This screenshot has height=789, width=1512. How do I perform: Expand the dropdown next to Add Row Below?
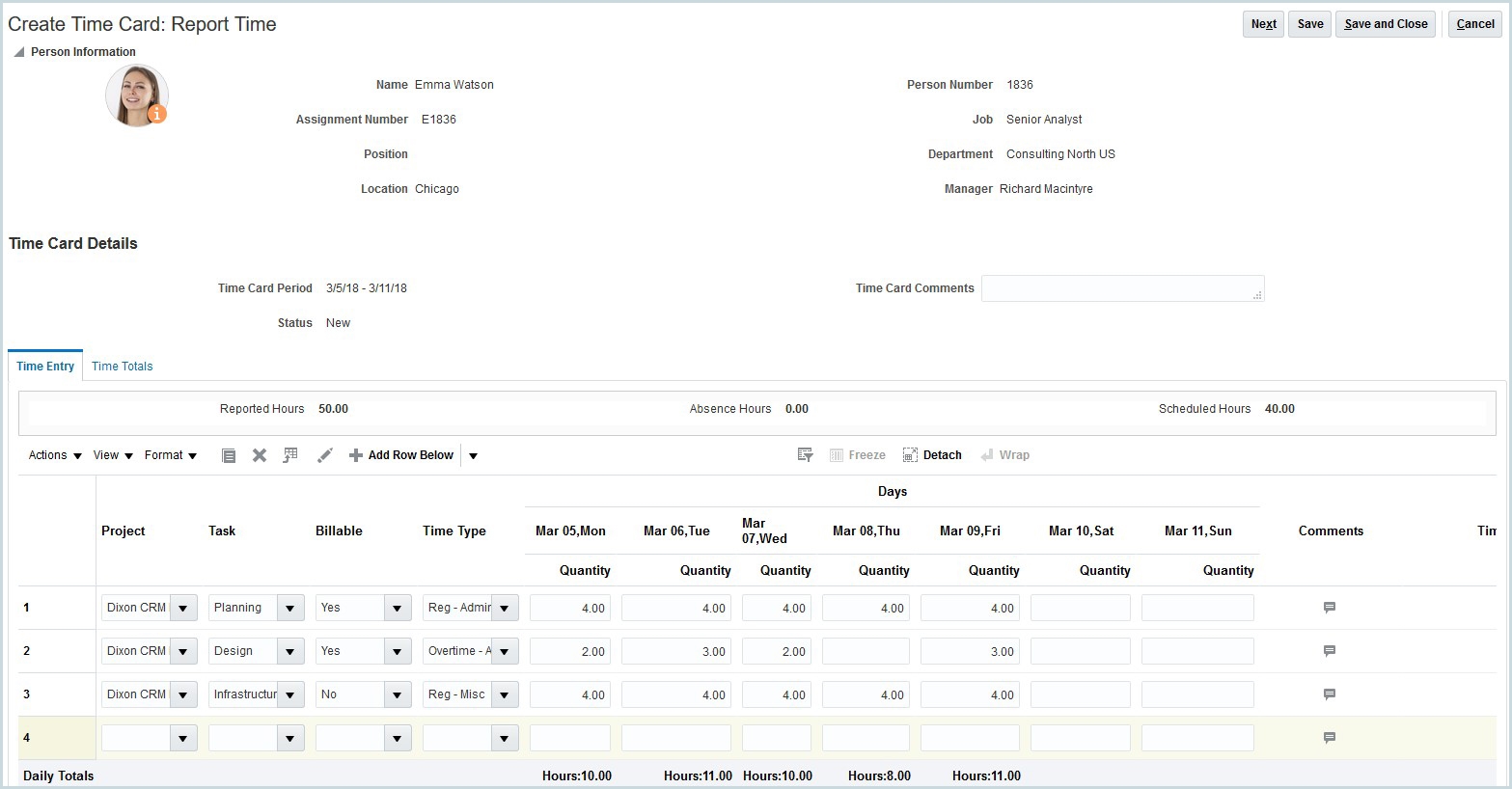pos(473,454)
